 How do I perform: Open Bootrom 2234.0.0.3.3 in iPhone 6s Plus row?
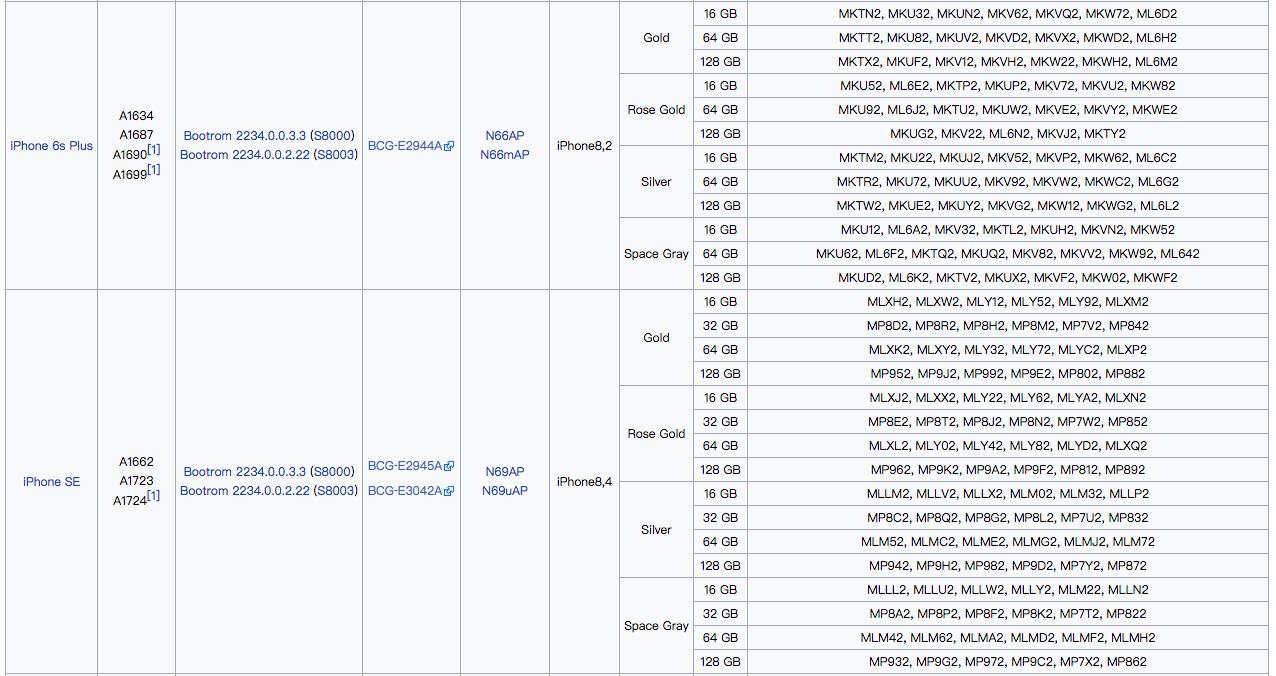245,136
